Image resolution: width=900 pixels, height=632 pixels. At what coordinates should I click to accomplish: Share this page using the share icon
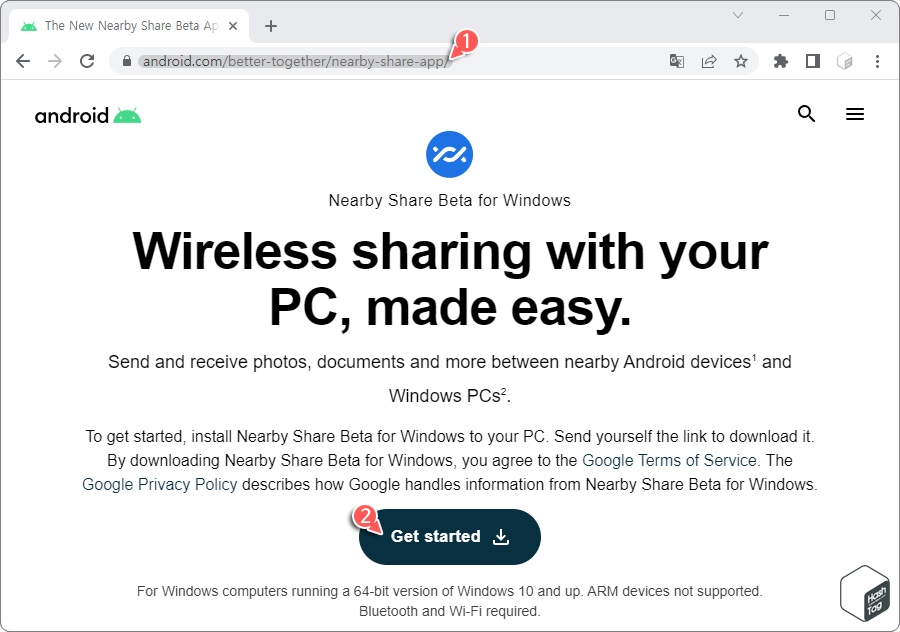click(x=709, y=61)
